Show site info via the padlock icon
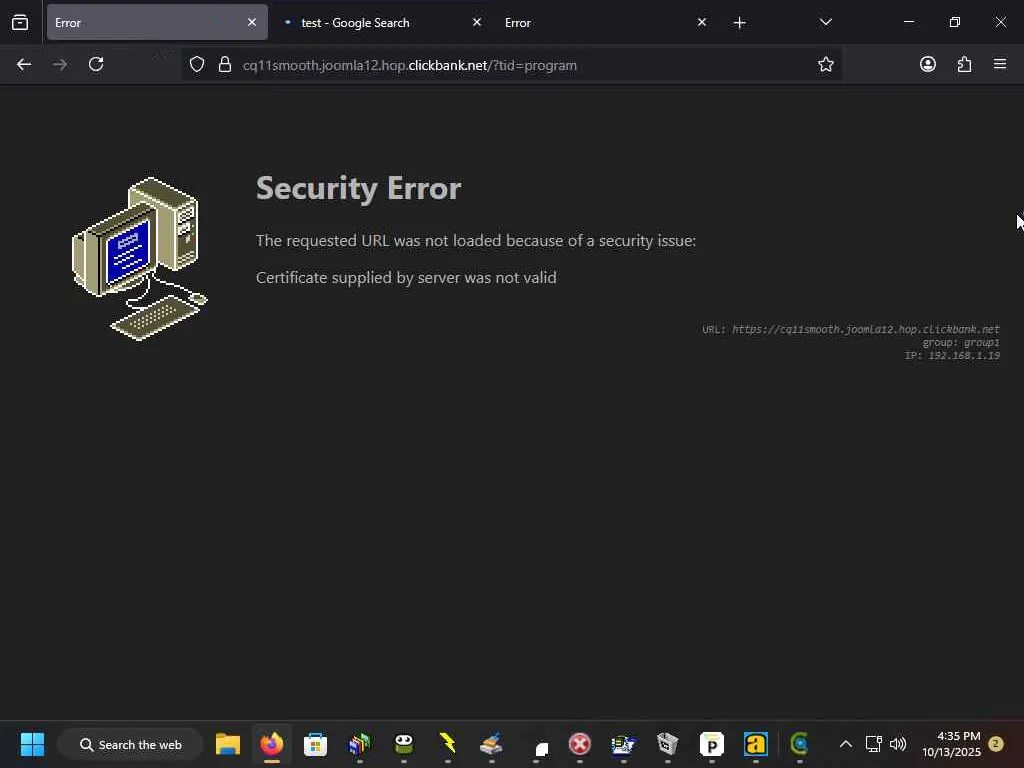This screenshot has width=1024, height=768. point(225,65)
